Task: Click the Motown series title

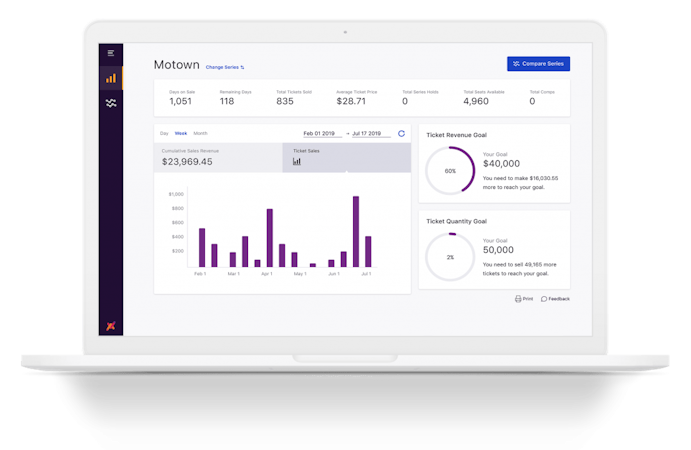Action: click(x=177, y=65)
